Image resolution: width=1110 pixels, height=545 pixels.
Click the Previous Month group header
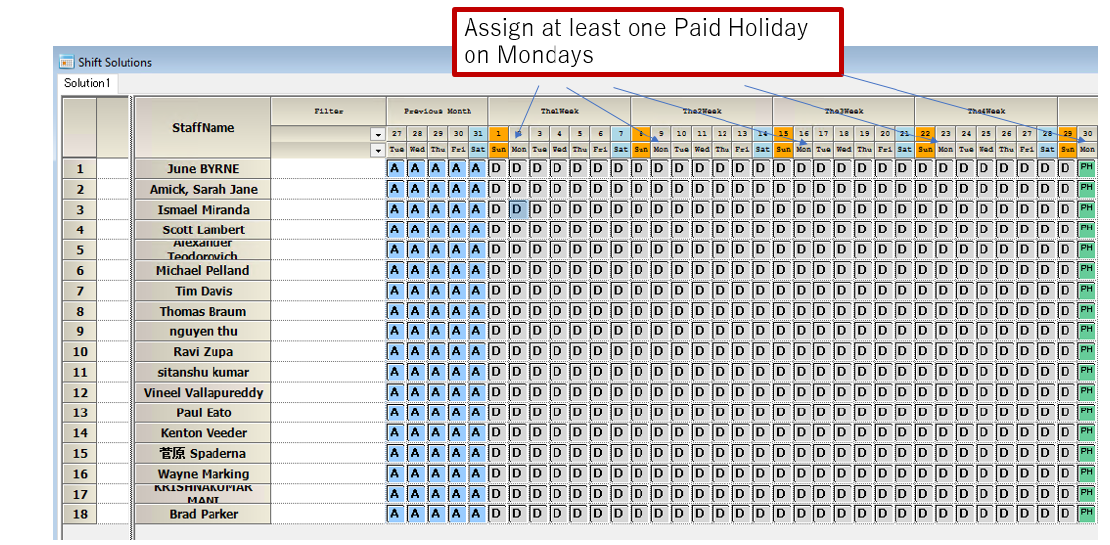(x=437, y=111)
